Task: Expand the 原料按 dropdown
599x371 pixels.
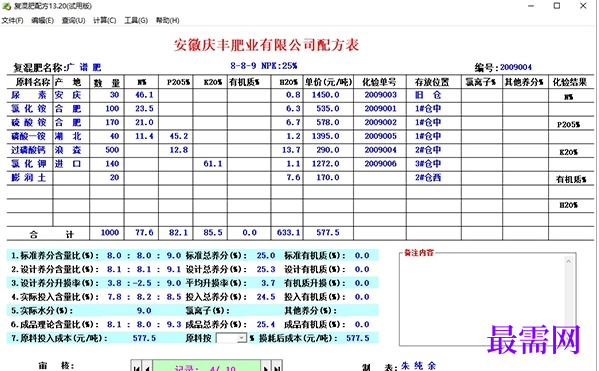Action: coord(241,338)
